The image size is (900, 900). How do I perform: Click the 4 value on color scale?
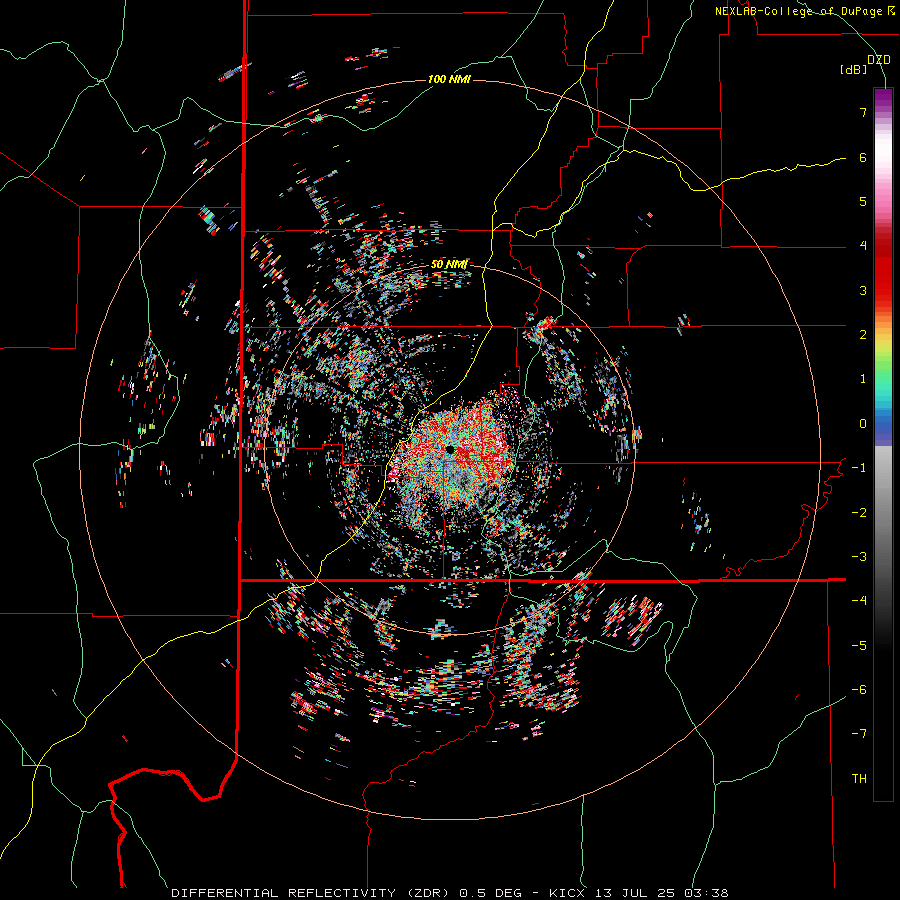(863, 246)
